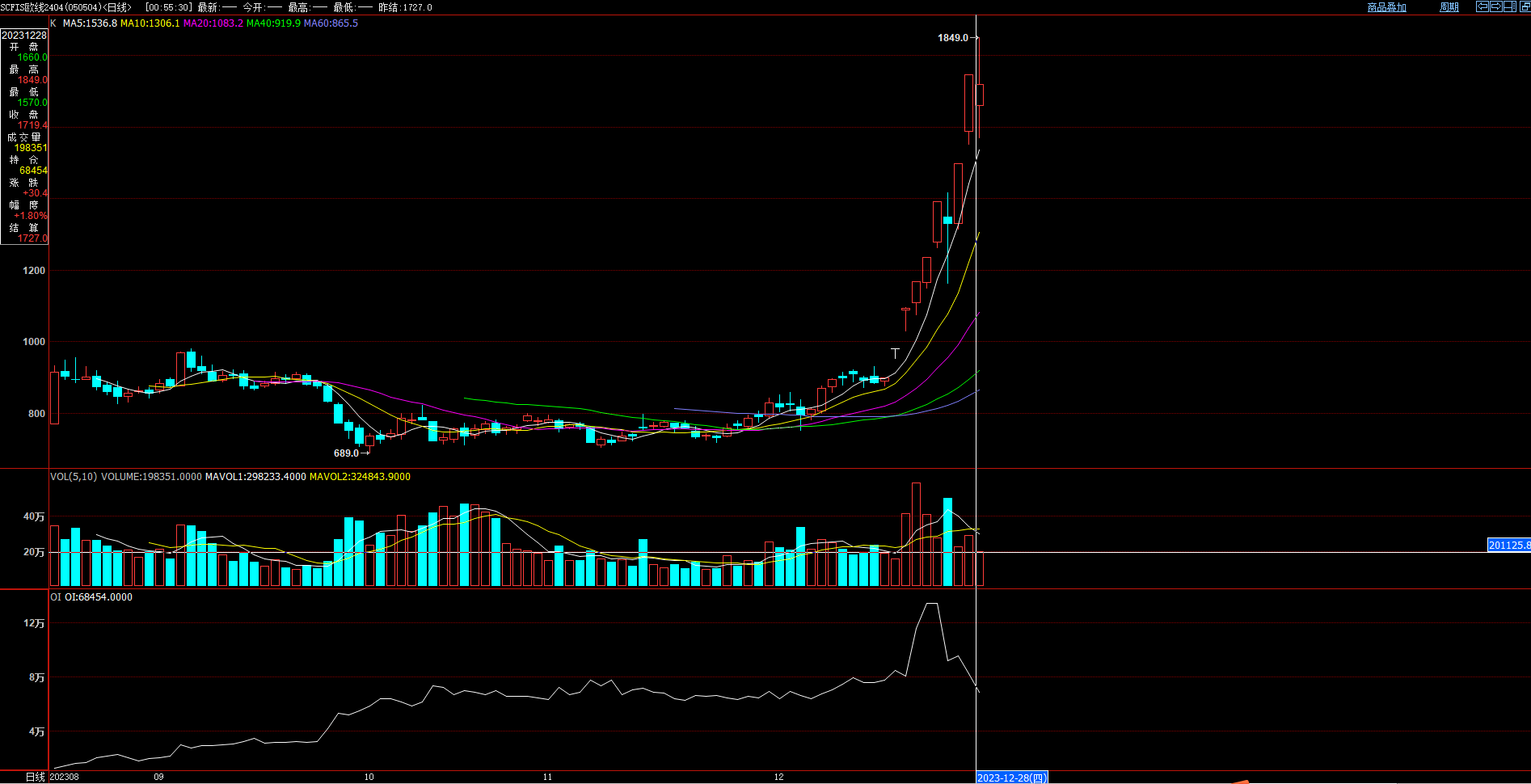
Task: Click the 12万 open interest axis label
Action: coord(34,623)
